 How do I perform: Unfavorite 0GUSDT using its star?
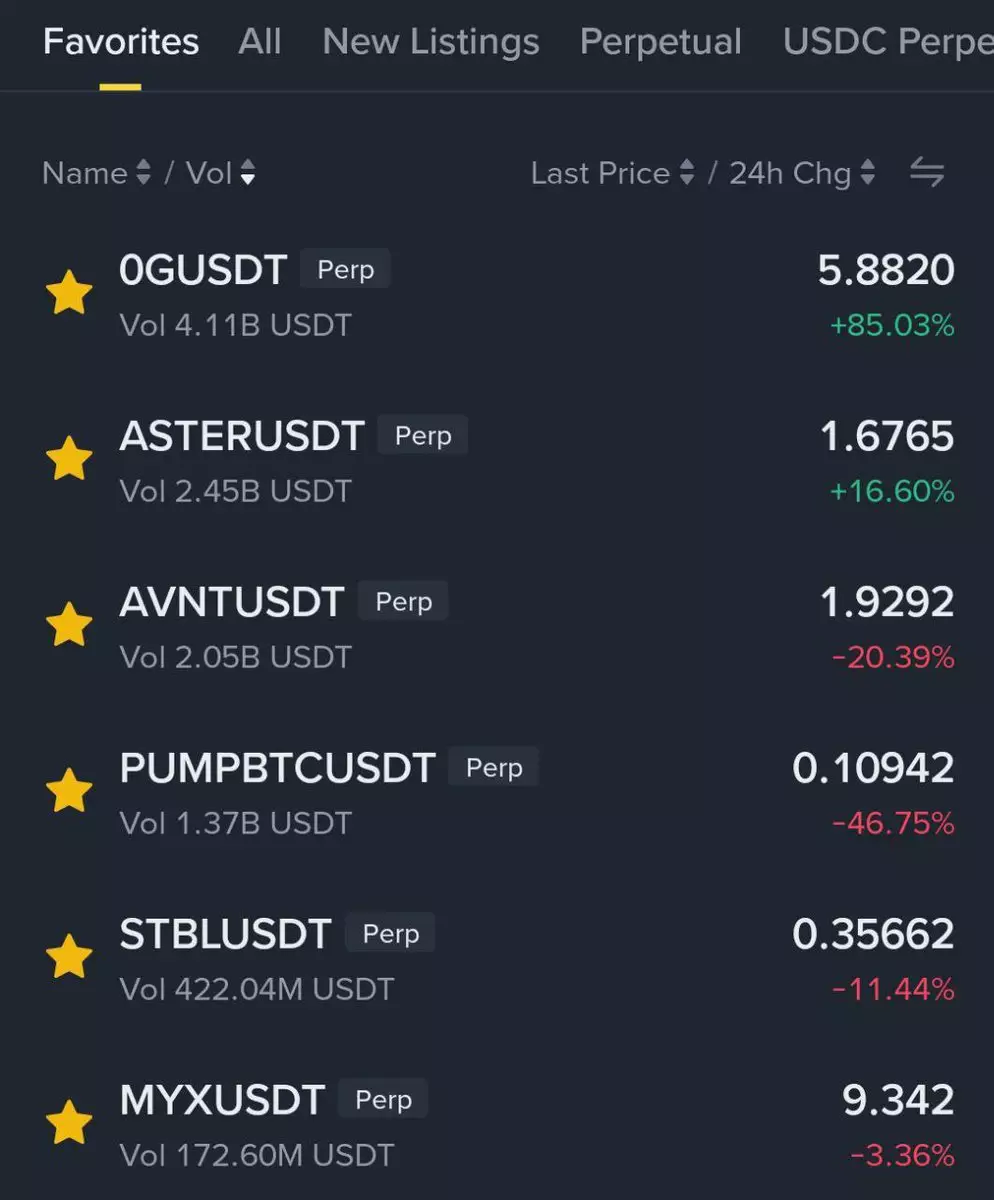pyautogui.click(x=69, y=294)
